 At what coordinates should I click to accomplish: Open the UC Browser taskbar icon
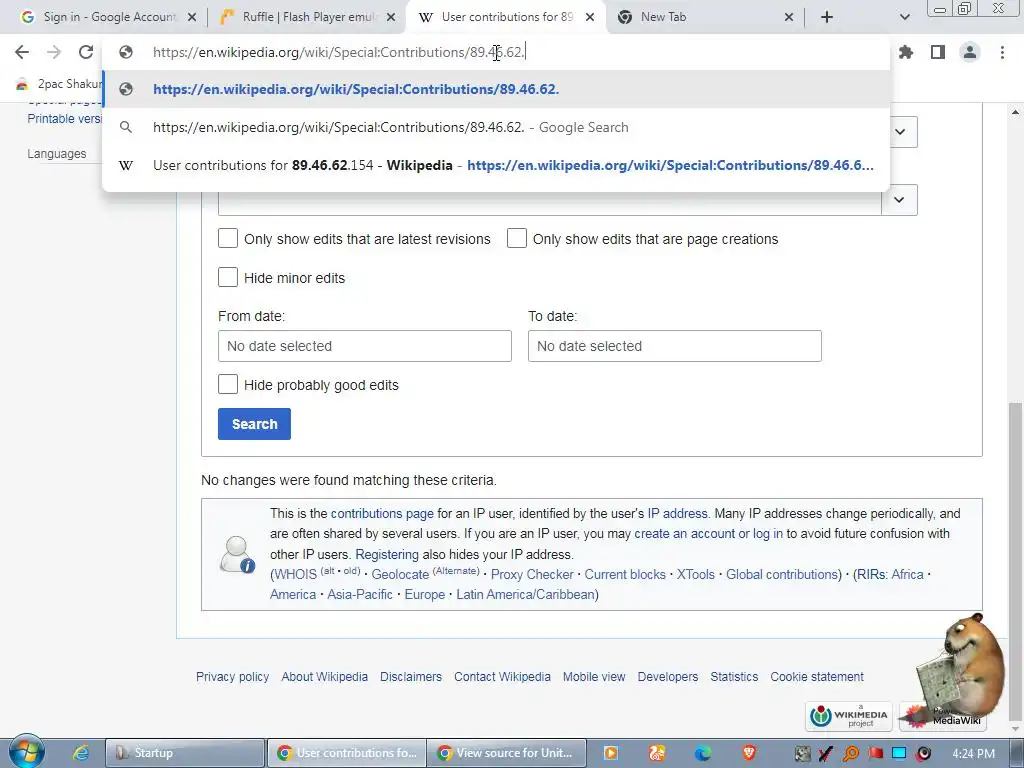(656, 753)
